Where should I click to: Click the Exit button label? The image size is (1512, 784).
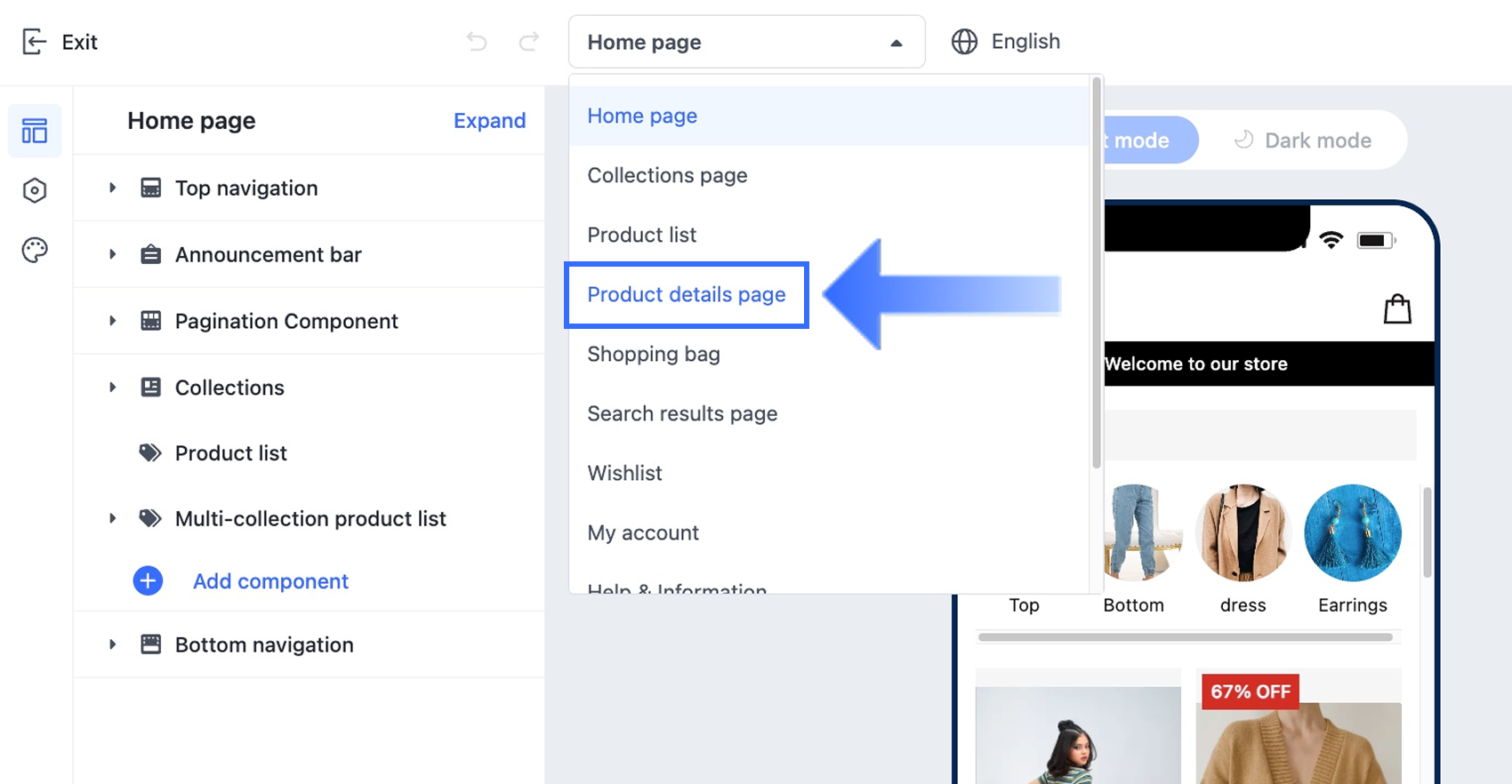(x=79, y=42)
